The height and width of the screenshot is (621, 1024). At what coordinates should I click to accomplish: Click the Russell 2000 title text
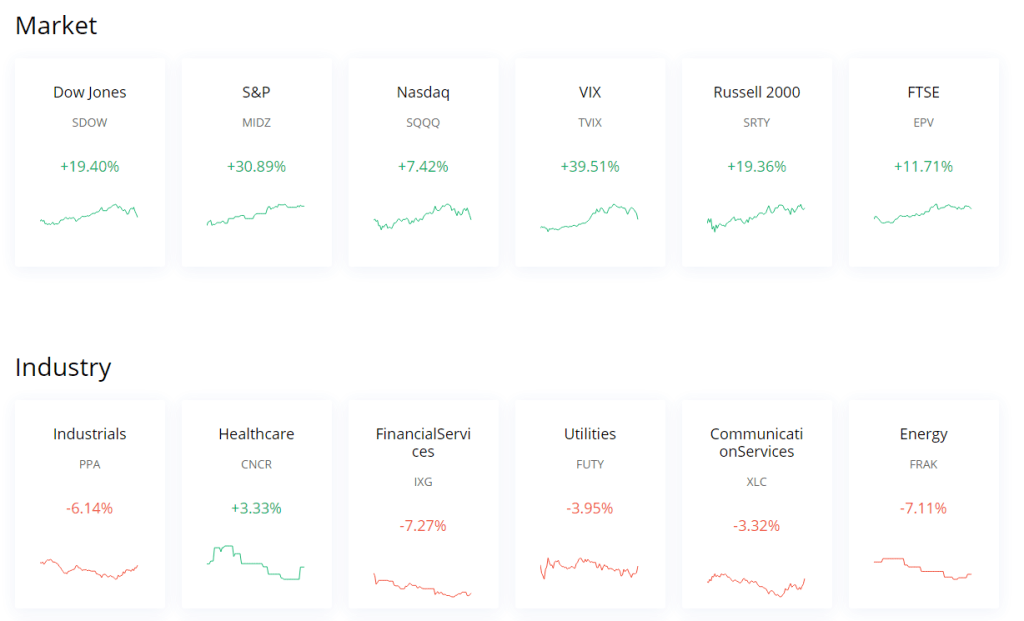click(x=756, y=92)
